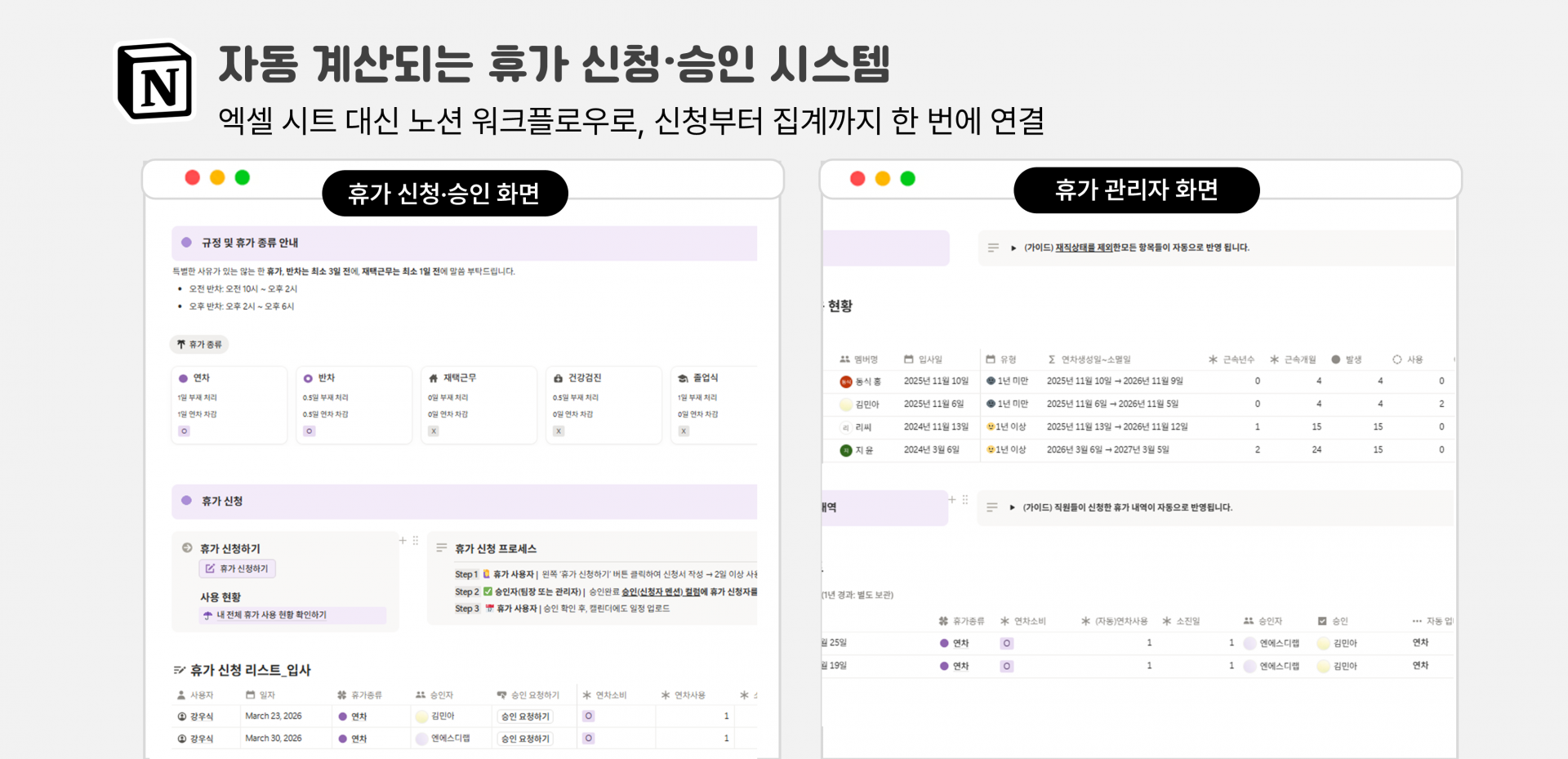This screenshot has height=759, width=1568.
Task: Click the arrow circle icon beside 휴가 신청하기 heading
Action: 187,548
